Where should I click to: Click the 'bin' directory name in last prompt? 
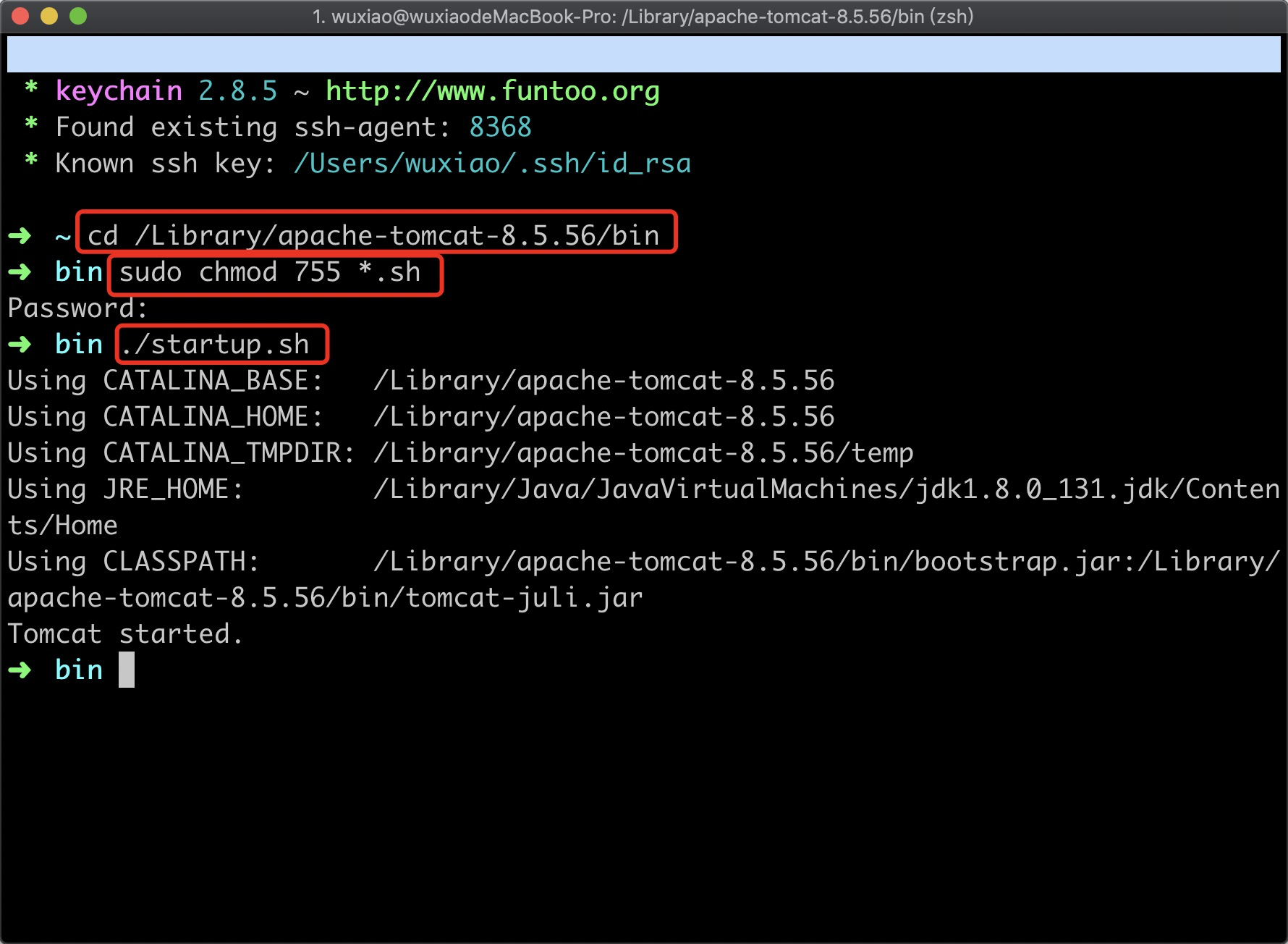(79, 670)
